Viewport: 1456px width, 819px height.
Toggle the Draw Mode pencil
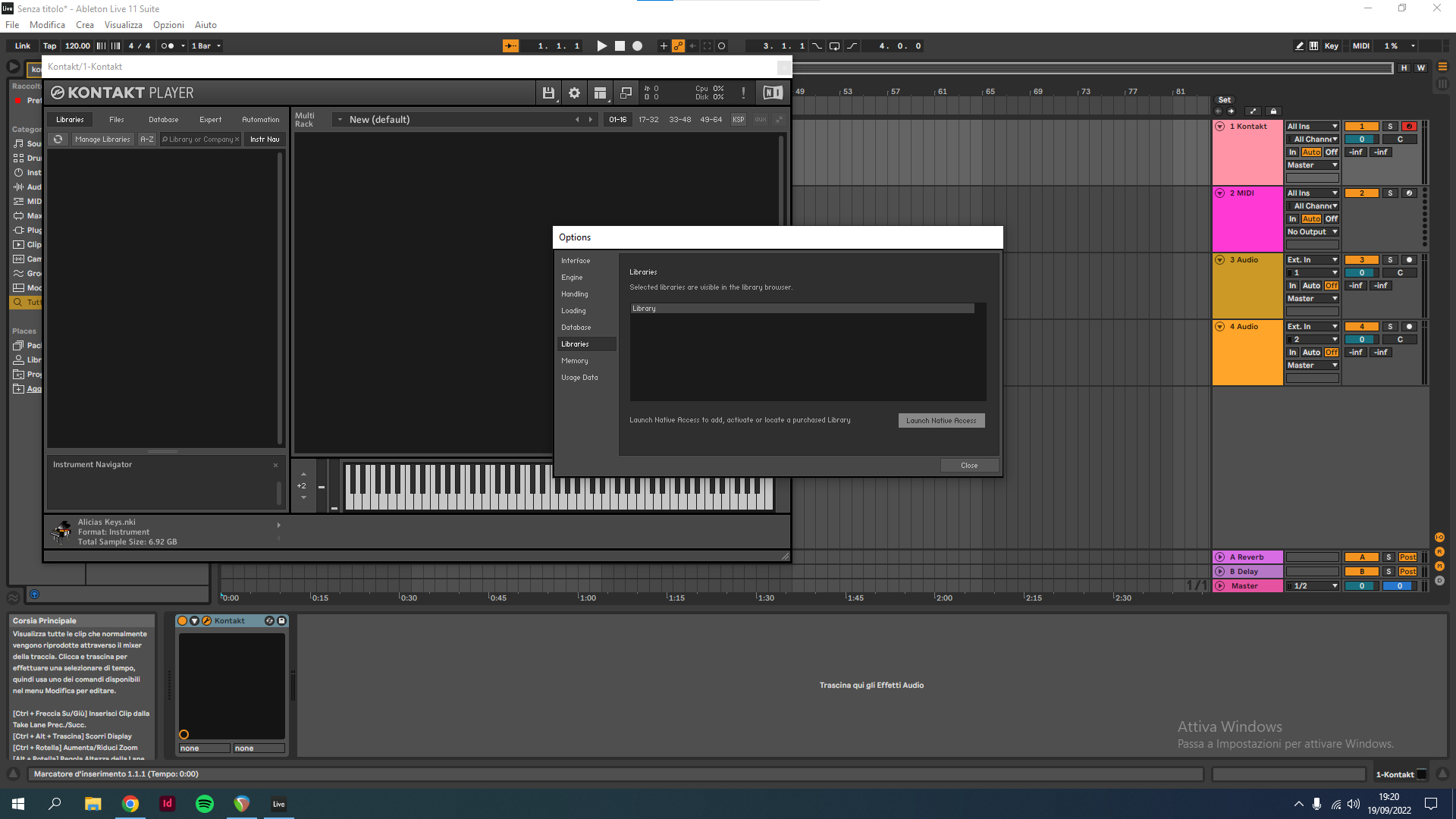(x=1299, y=46)
